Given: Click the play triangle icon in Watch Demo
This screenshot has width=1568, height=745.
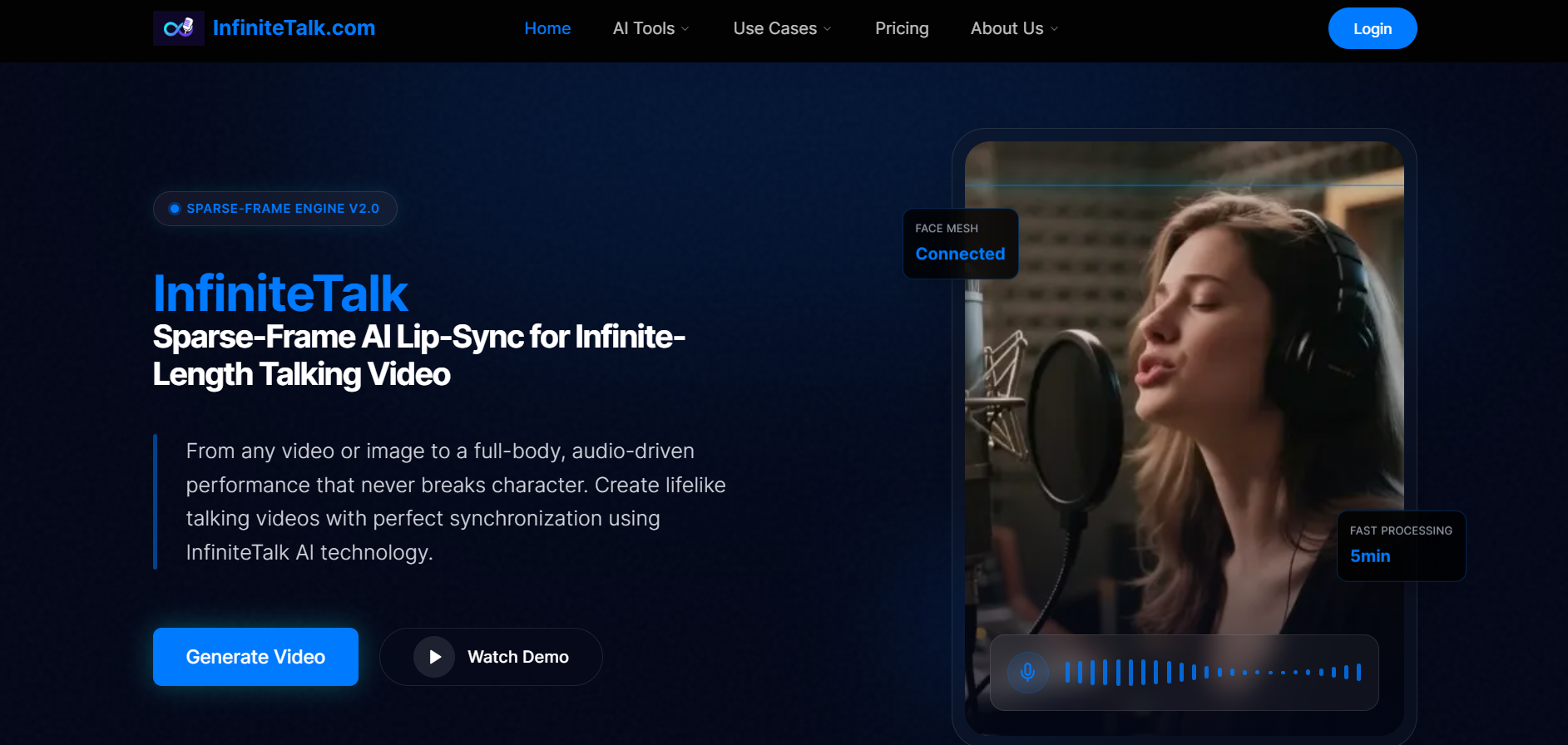Looking at the screenshot, I should (434, 657).
